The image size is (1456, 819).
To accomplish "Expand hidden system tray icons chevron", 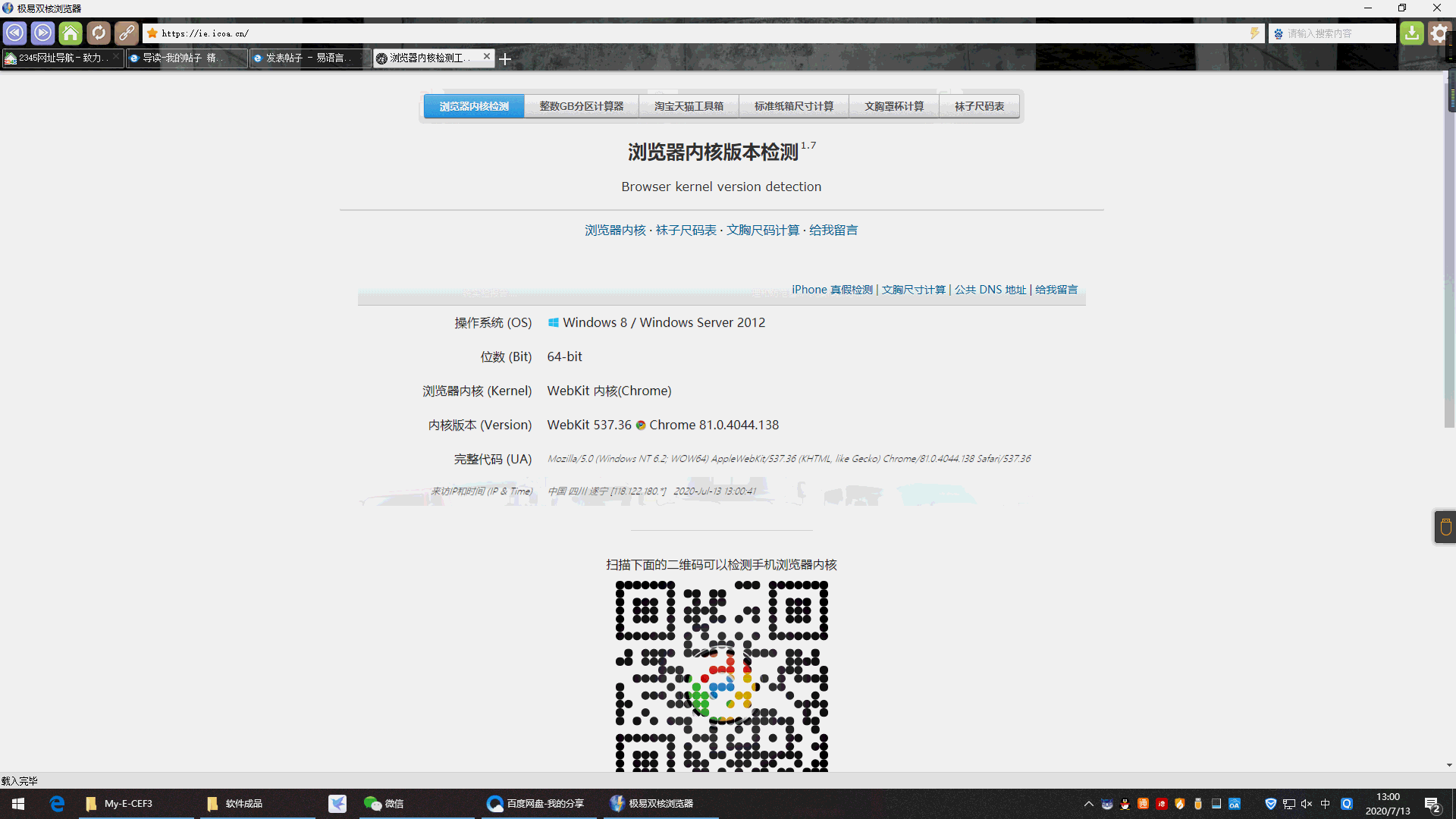I will point(1088,804).
